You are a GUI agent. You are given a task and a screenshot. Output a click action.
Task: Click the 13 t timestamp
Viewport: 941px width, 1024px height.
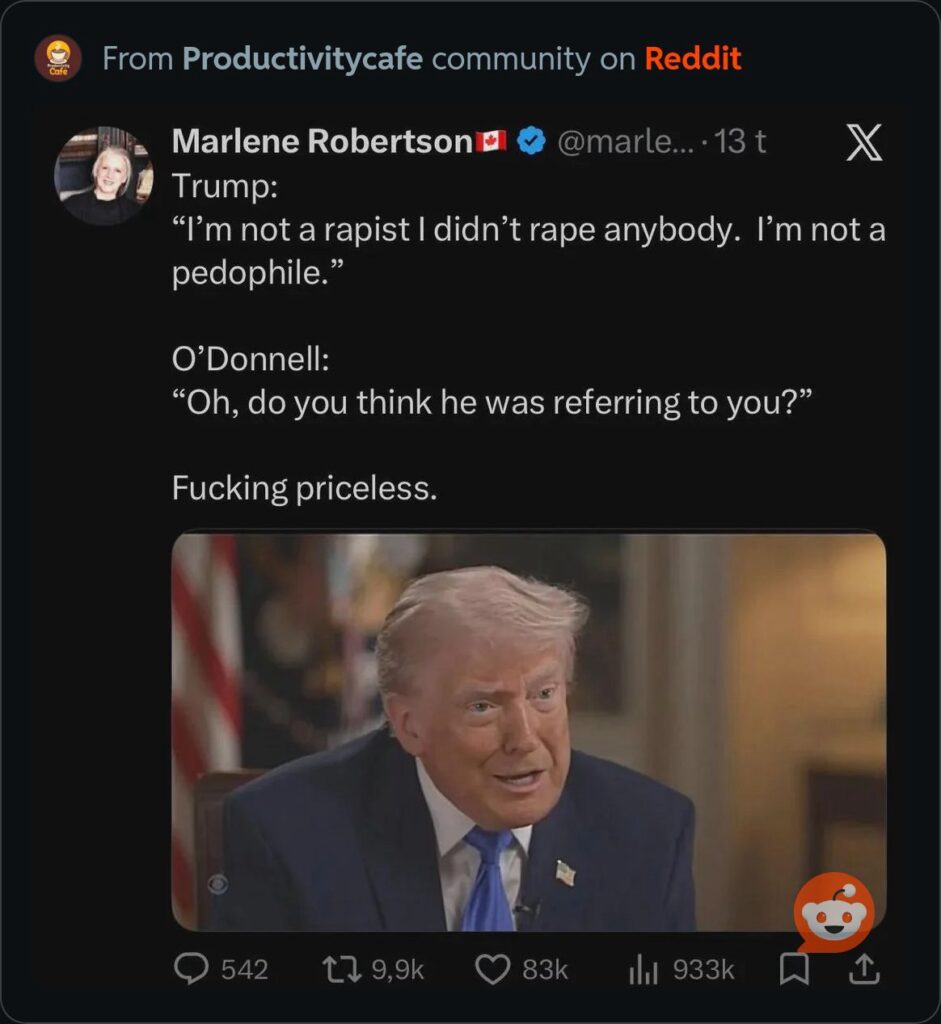click(741, 142)
